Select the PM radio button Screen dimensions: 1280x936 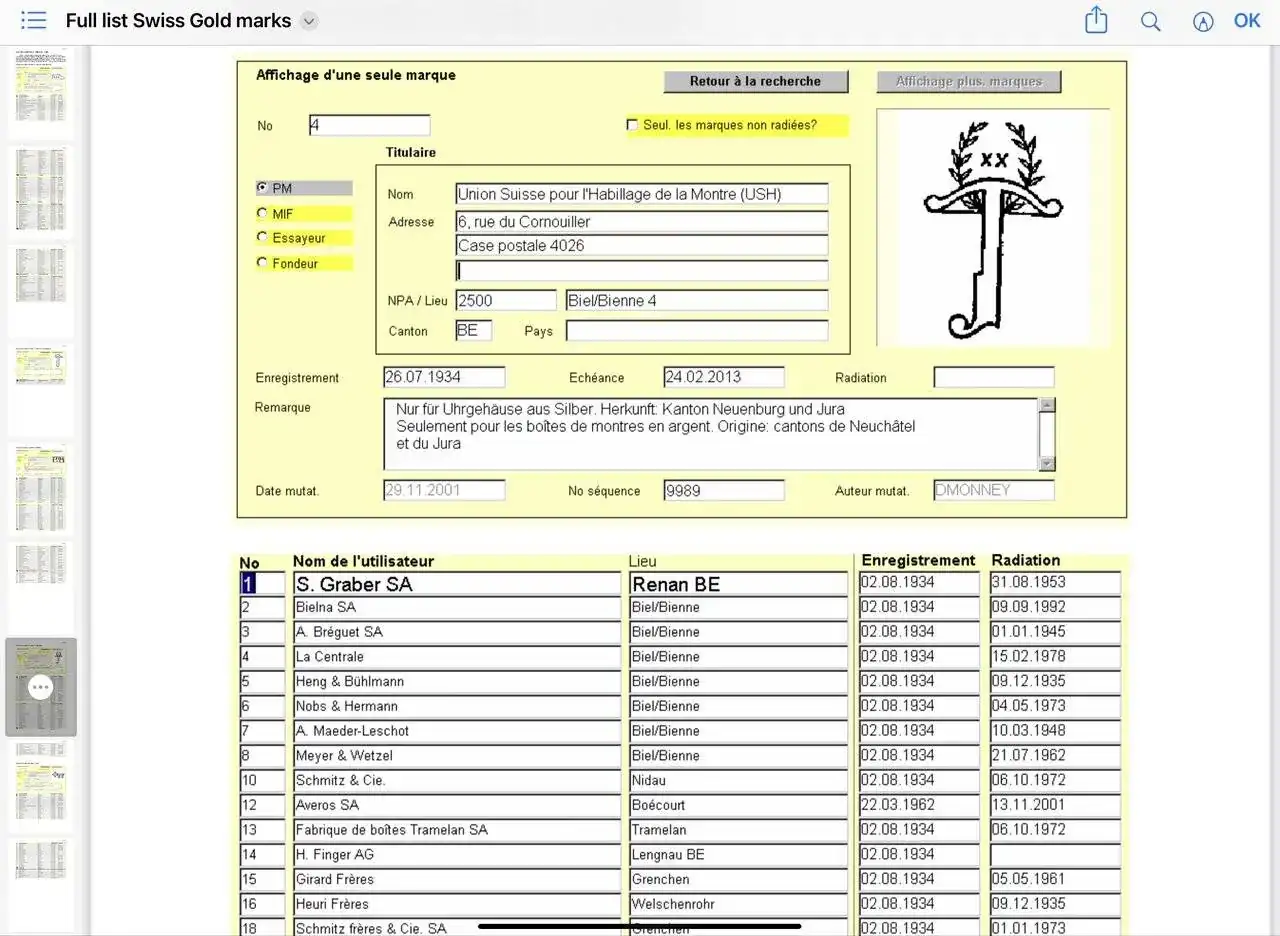pos(263,188)
